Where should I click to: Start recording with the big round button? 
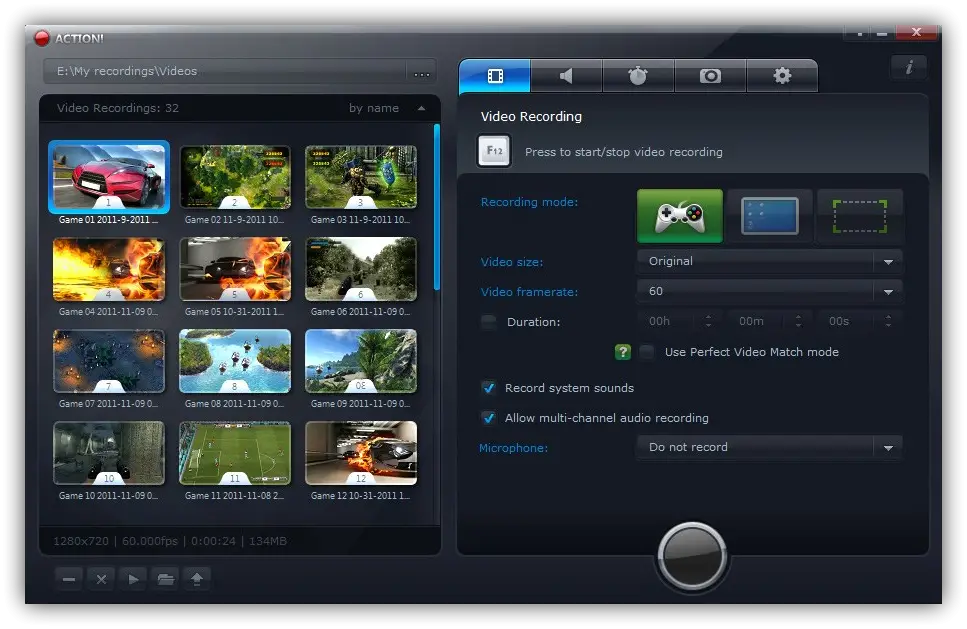692,556
